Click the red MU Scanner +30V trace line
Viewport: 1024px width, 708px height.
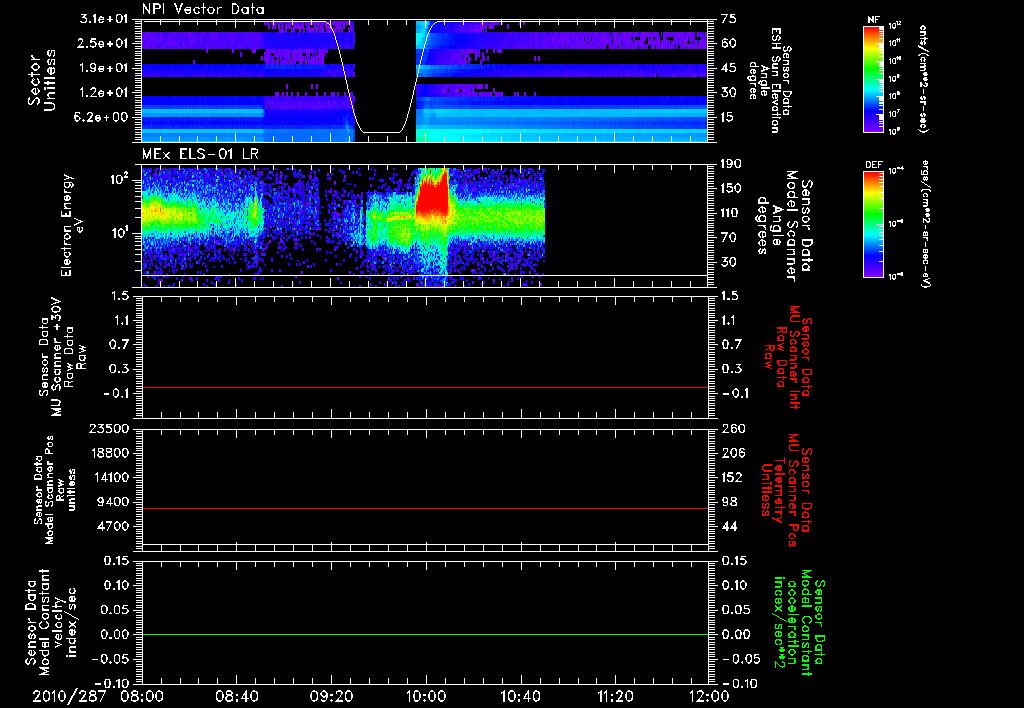(424, 387)
